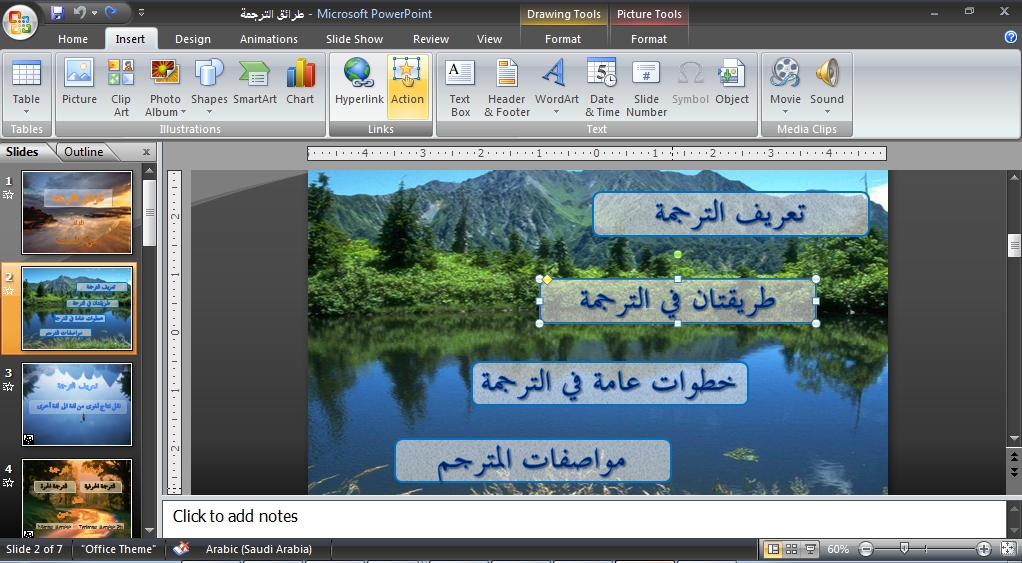This screenshot has width=1022, height=563.
Task: Expand the Movie dropdown arrow
Action: tap(785, 112)
